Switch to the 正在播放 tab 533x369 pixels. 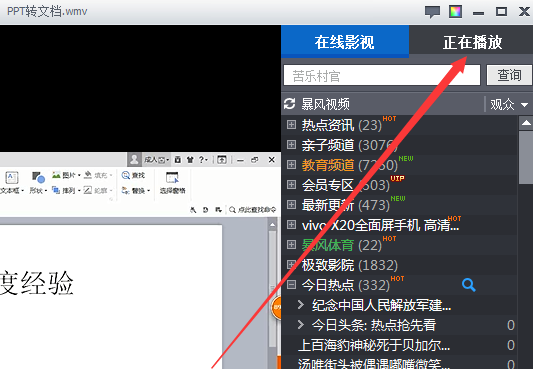[x=472, y=42]
